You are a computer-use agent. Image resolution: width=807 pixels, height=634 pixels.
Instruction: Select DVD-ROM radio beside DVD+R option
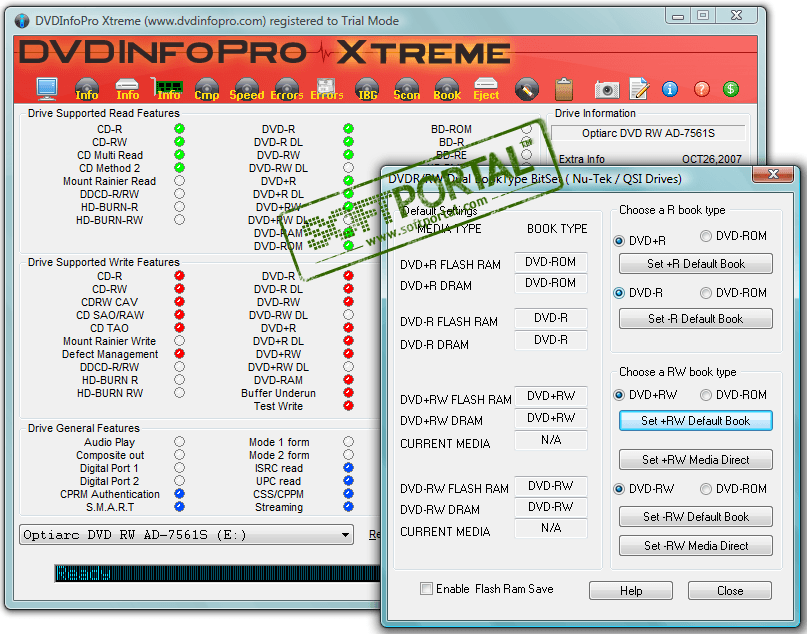coord(706,236)
